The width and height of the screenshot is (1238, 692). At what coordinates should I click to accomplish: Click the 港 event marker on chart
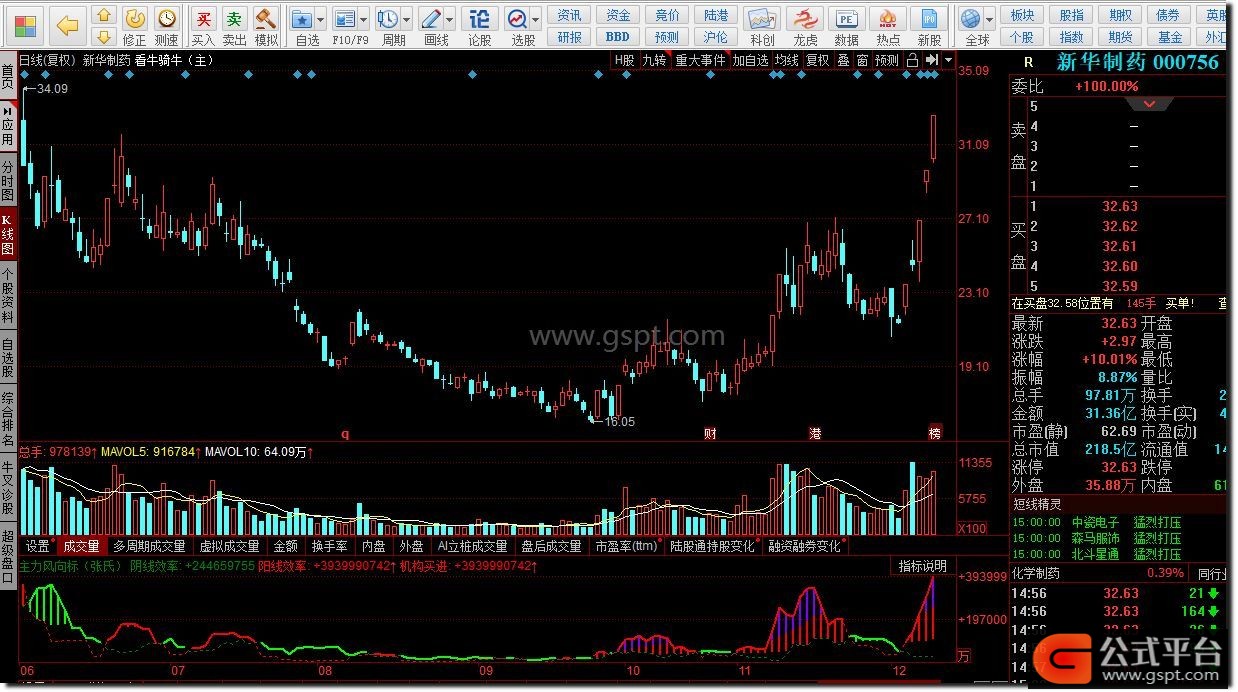click(x=816, y=434)
